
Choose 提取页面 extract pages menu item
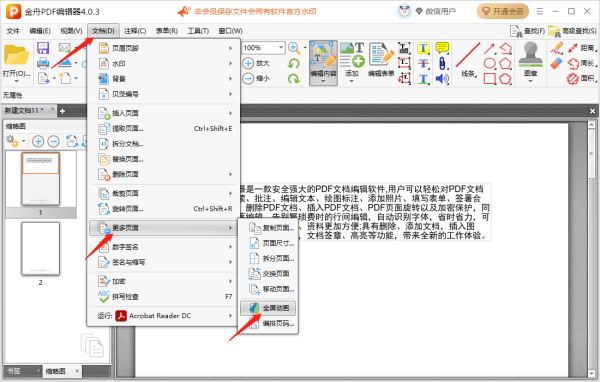[x=163, y=129]
